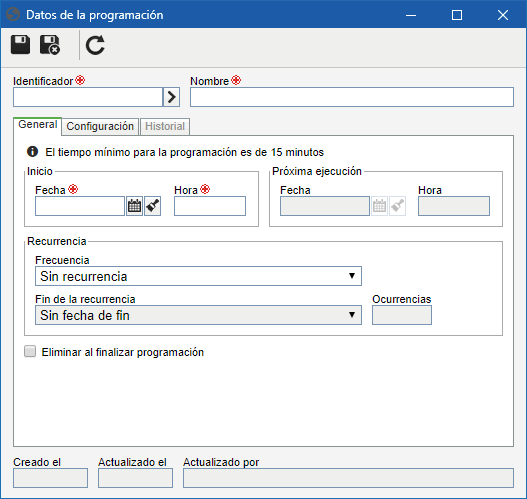Click the Inicio Fecha input field

(x=80, y=206)
